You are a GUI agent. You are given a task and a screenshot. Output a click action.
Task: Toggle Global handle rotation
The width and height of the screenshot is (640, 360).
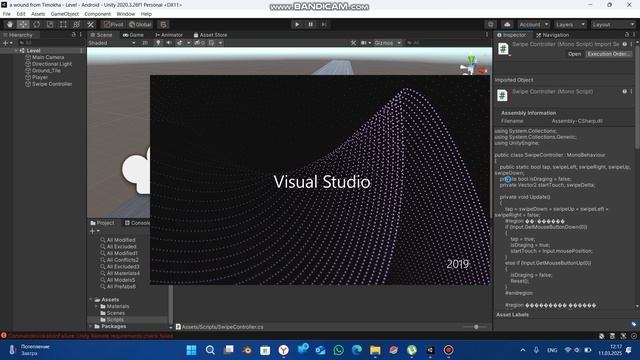click(140, 24)
